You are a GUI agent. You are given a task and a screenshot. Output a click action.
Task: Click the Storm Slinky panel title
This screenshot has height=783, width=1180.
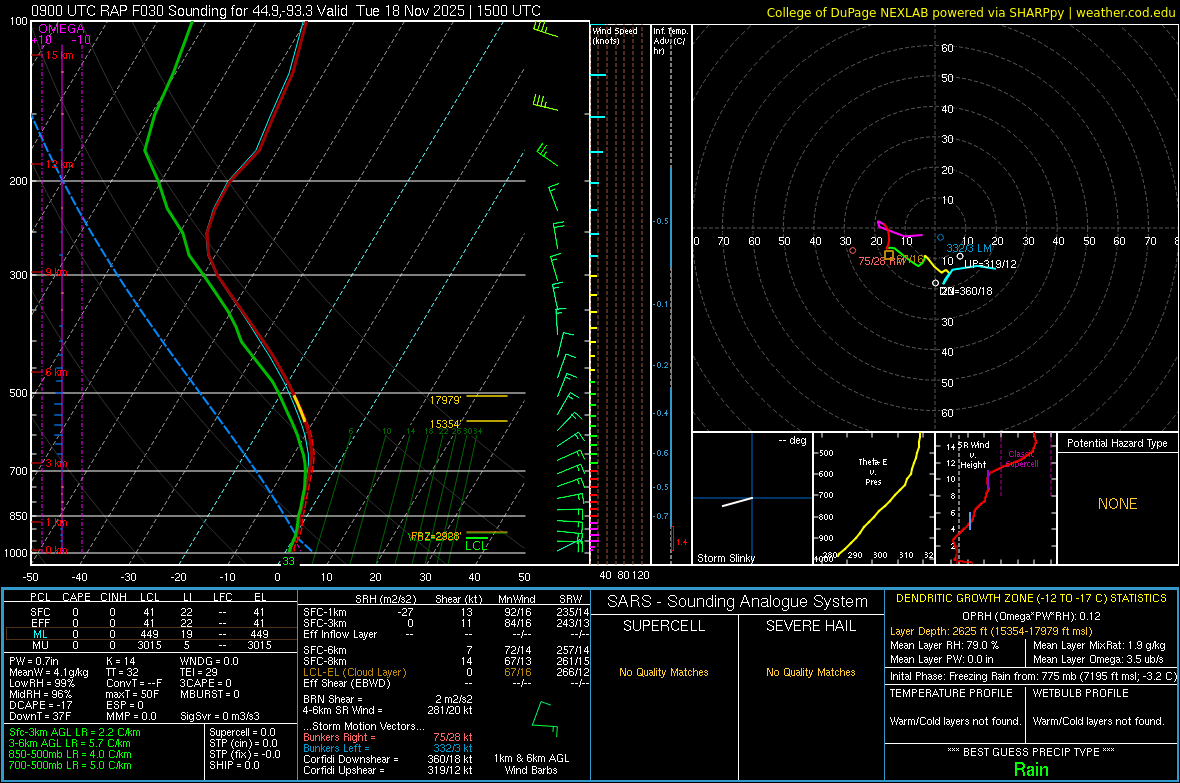(x=726, y=558)
